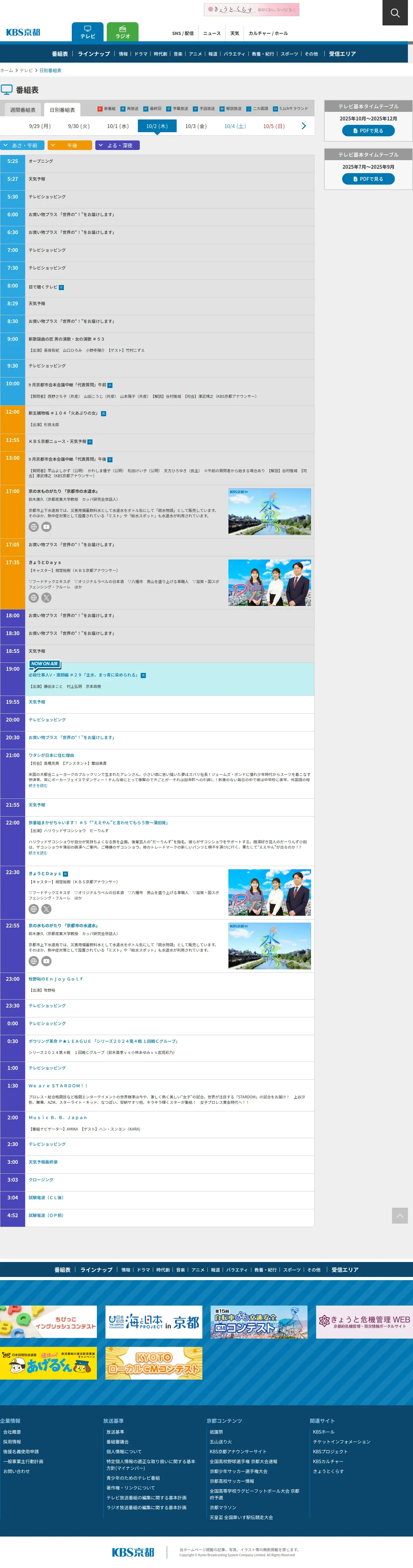Choose the 10/1 (水) date tab
Screen dimensions: 413x1568
(x=118, y=126)
